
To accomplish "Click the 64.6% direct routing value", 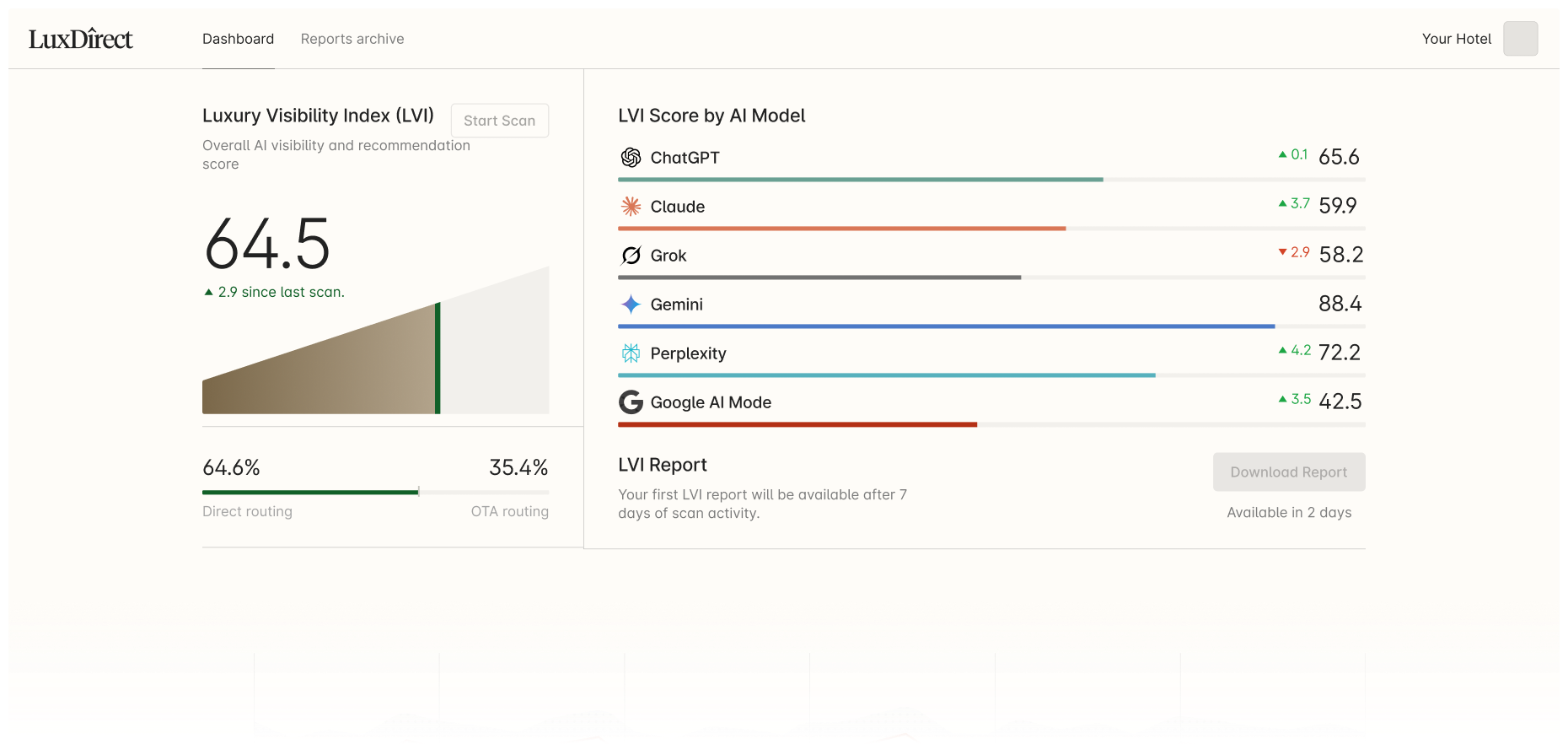I will [231, 467].
